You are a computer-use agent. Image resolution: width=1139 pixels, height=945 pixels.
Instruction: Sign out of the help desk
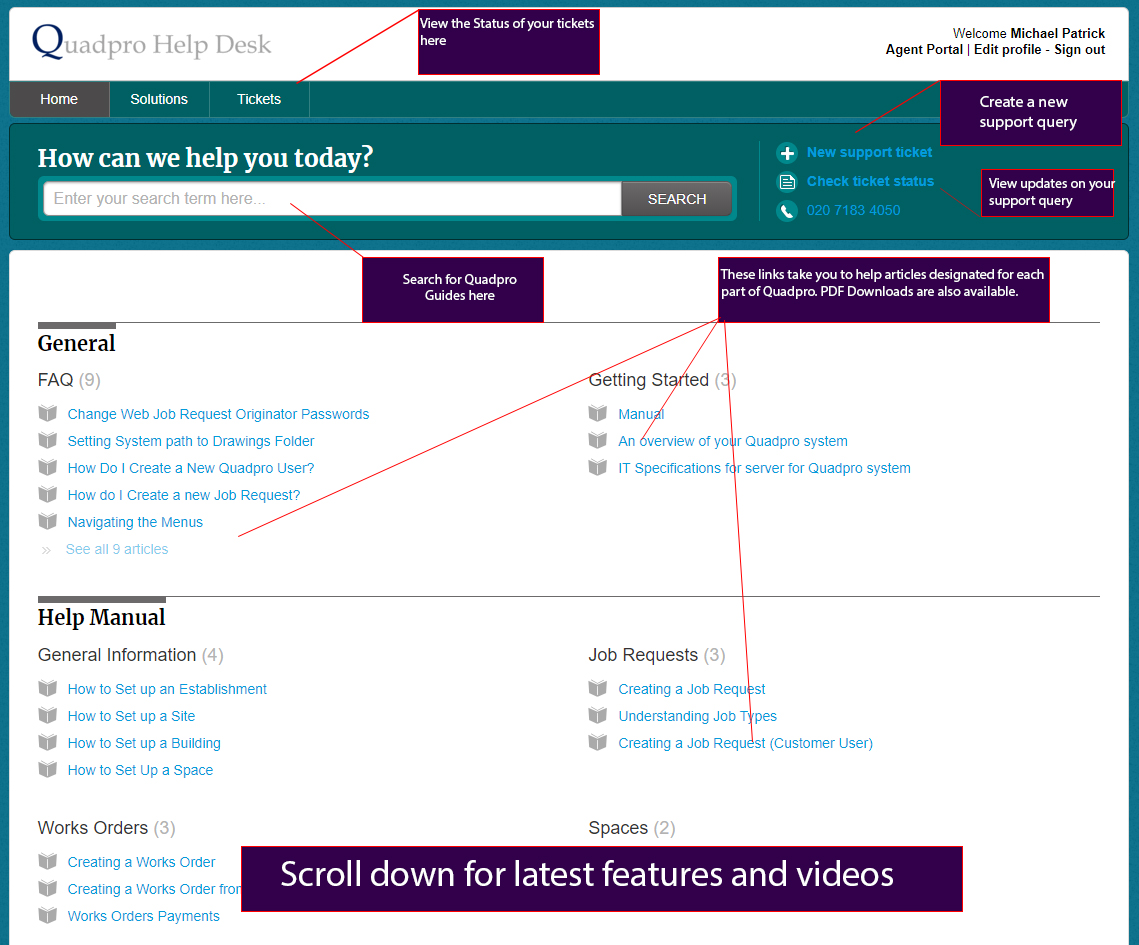pos(1079,49)
